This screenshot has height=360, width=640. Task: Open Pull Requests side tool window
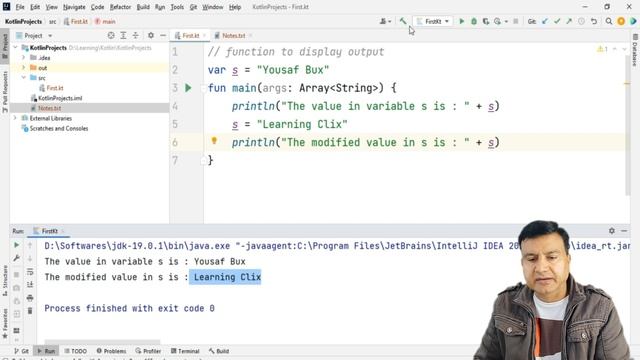pyautogui.click(x=5, y=92)
